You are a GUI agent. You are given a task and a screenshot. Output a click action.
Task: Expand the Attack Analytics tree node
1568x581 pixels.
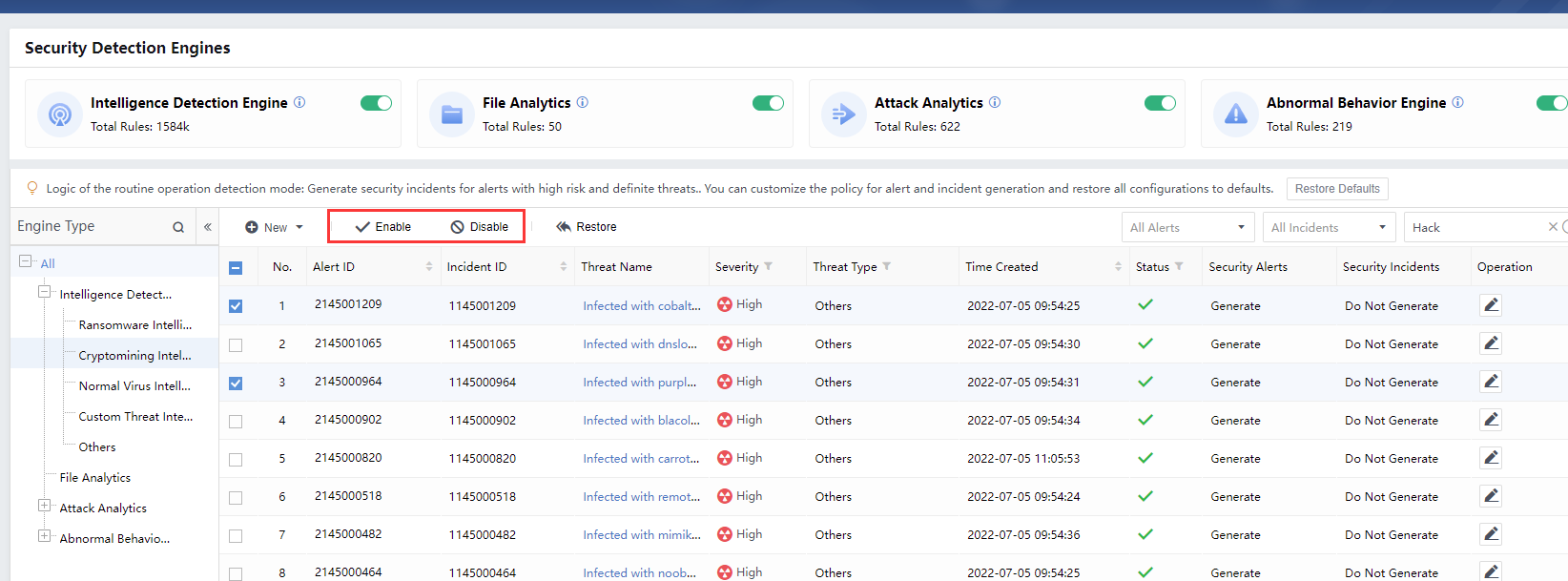click(44, 506)
